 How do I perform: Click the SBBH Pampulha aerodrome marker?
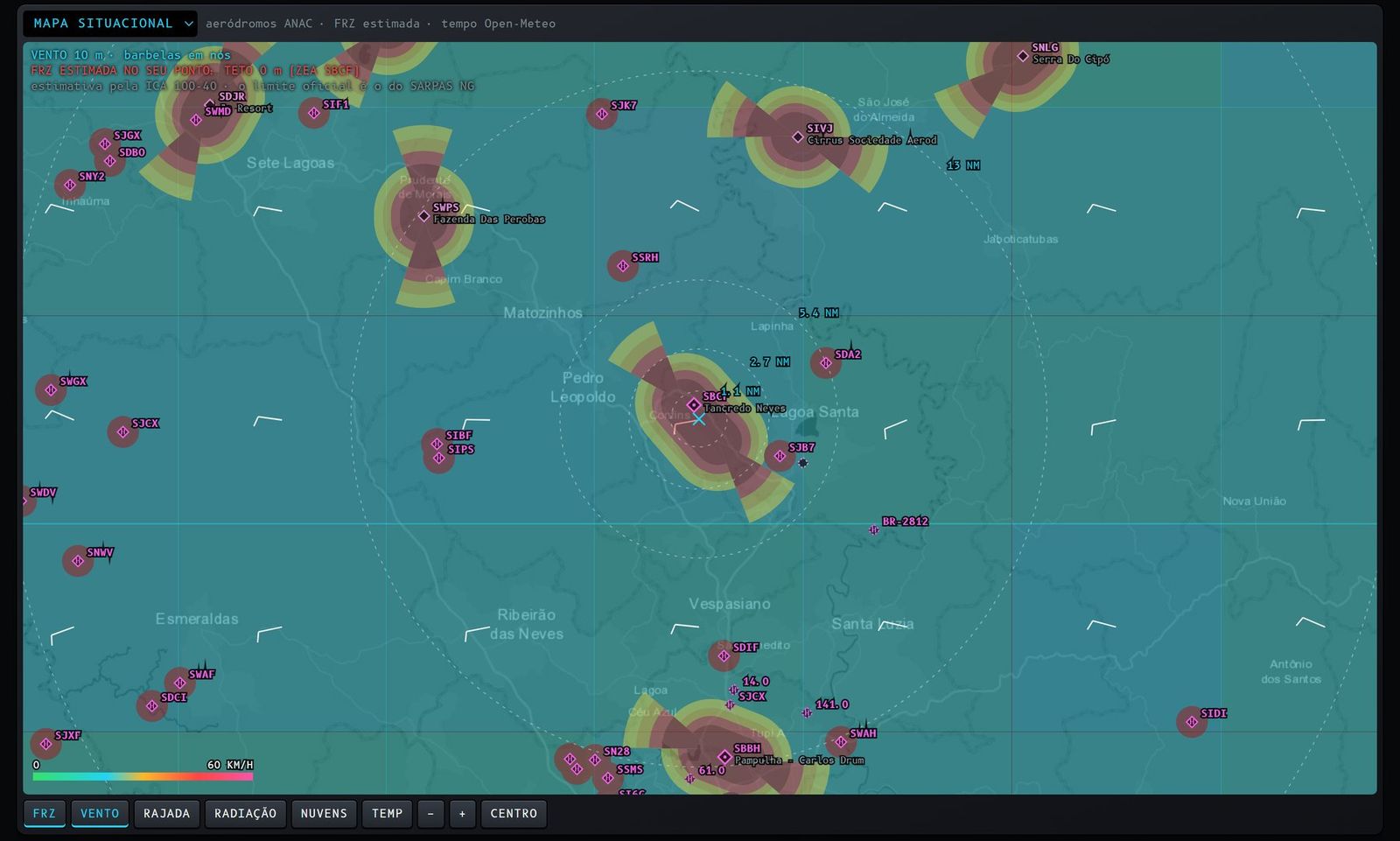click(x=724, y=757)
